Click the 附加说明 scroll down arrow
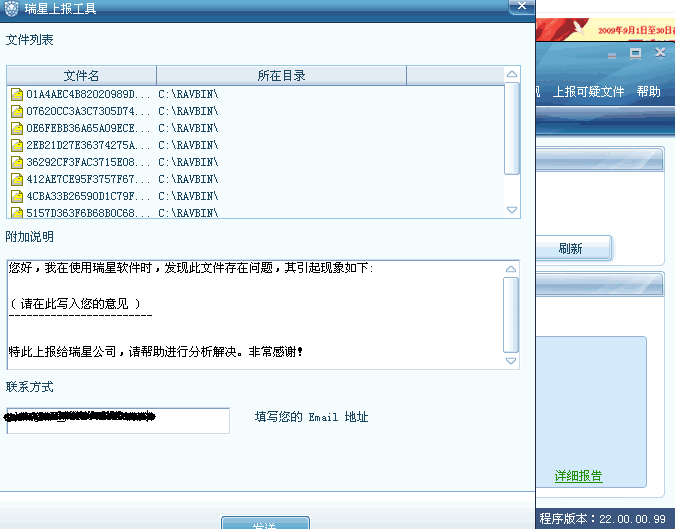Screen dimensions: 675x529 pyautogui.click(x=511, y=361)
